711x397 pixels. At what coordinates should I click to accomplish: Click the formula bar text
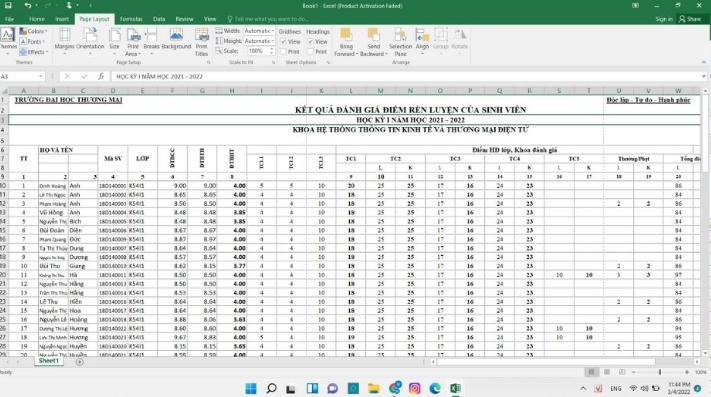tap(160, 77)
